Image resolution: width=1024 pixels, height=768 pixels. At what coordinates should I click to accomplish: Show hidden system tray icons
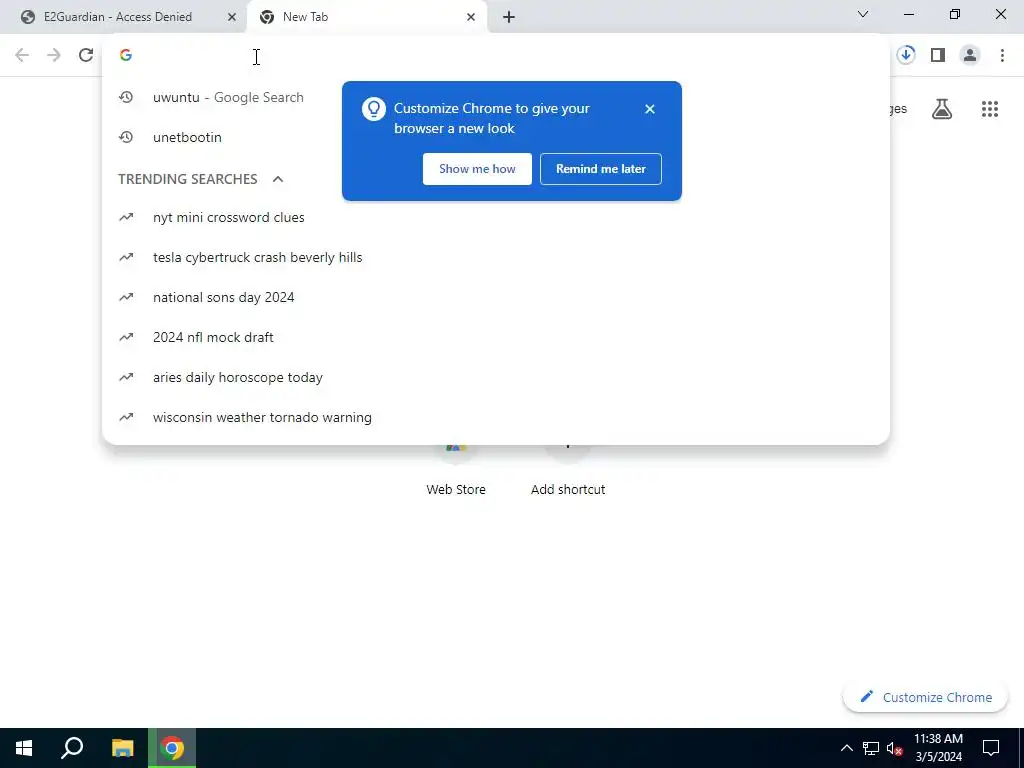click(846, 748)
